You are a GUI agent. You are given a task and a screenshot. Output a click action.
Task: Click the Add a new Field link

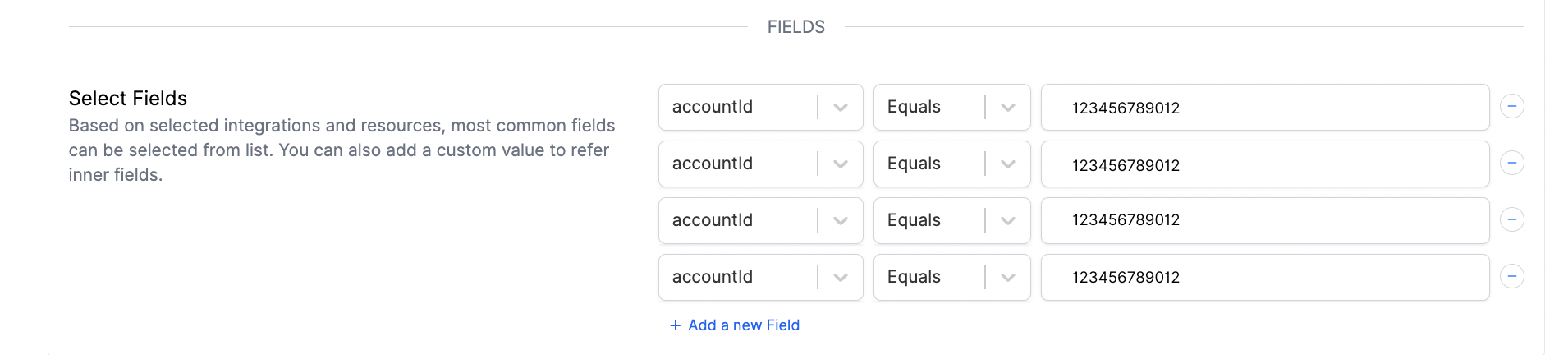tap(743, 325)
